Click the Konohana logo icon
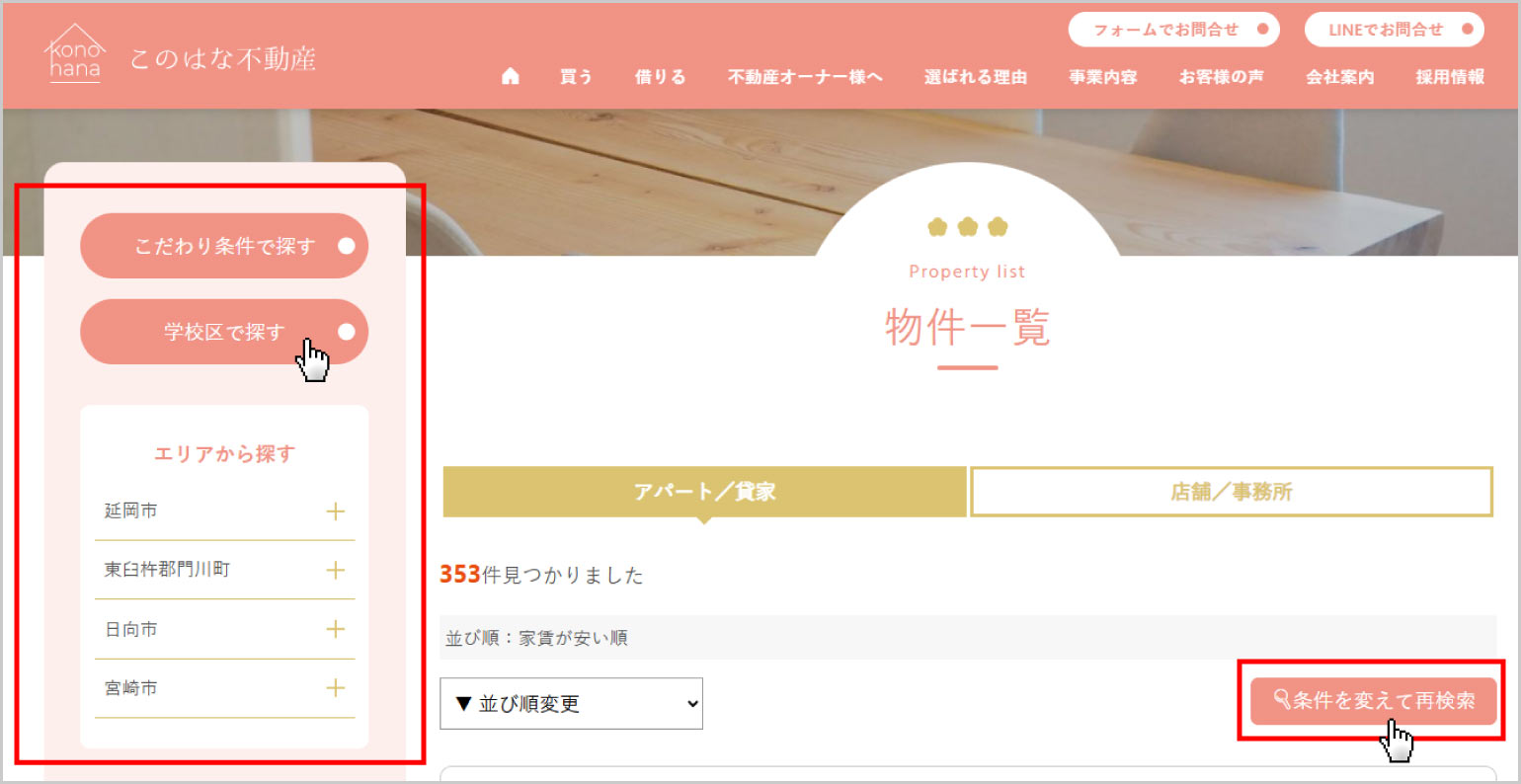Viewport: 1521px width, 784px height. pos(74,54)
